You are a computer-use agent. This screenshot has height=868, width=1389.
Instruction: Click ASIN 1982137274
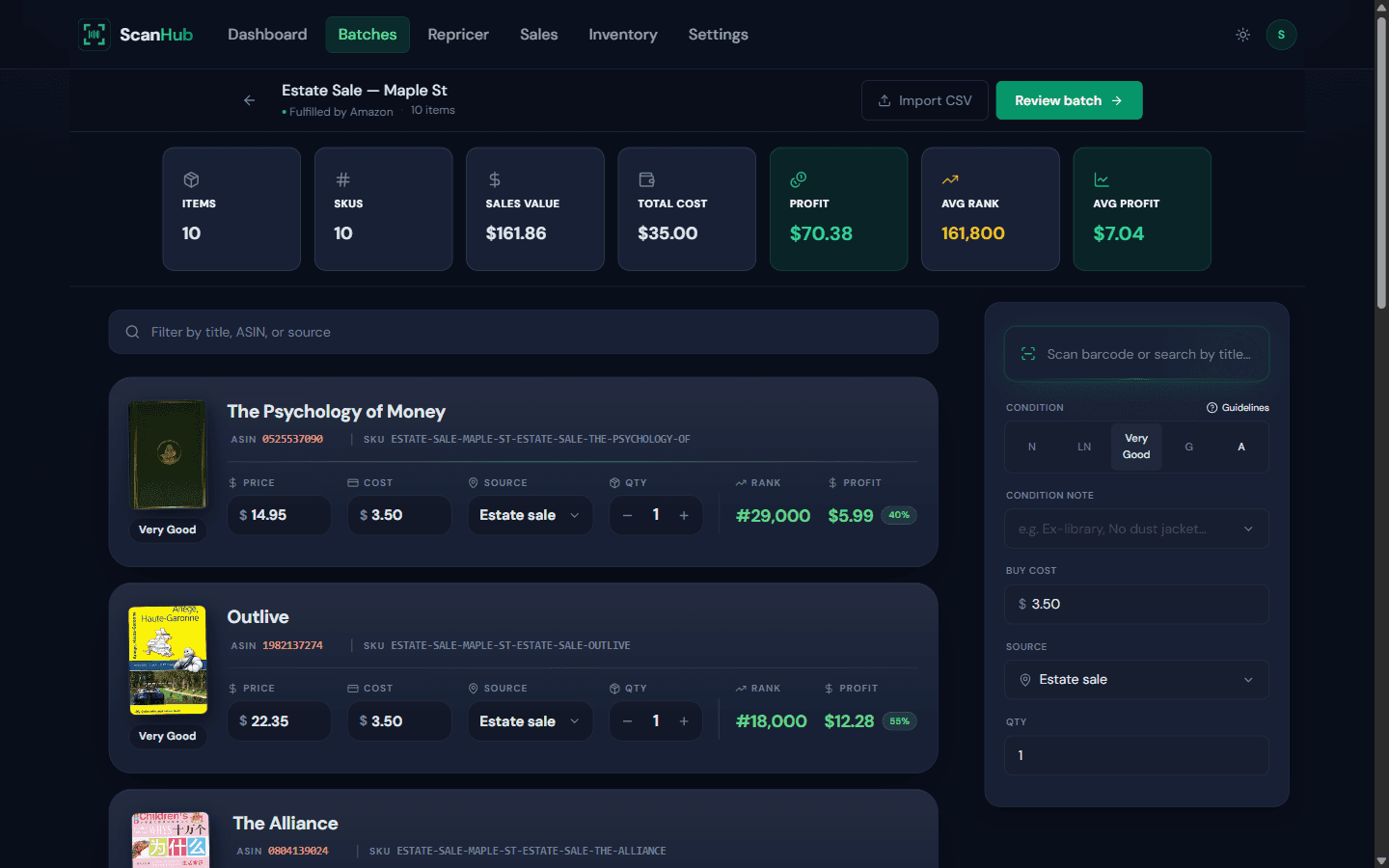pos(292,645)
